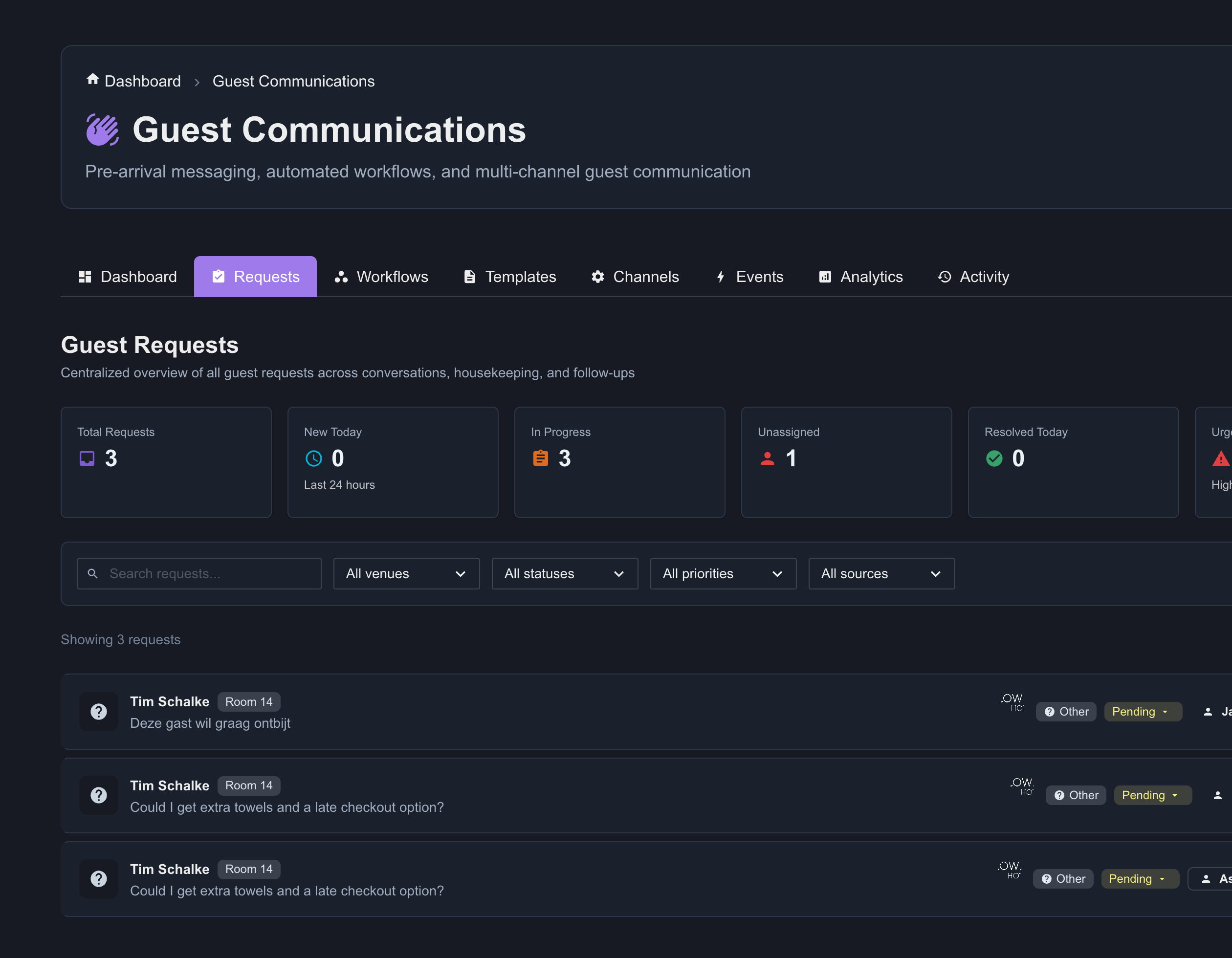Click the Search requests input field

pyautogui.click(x=199, y=573)
